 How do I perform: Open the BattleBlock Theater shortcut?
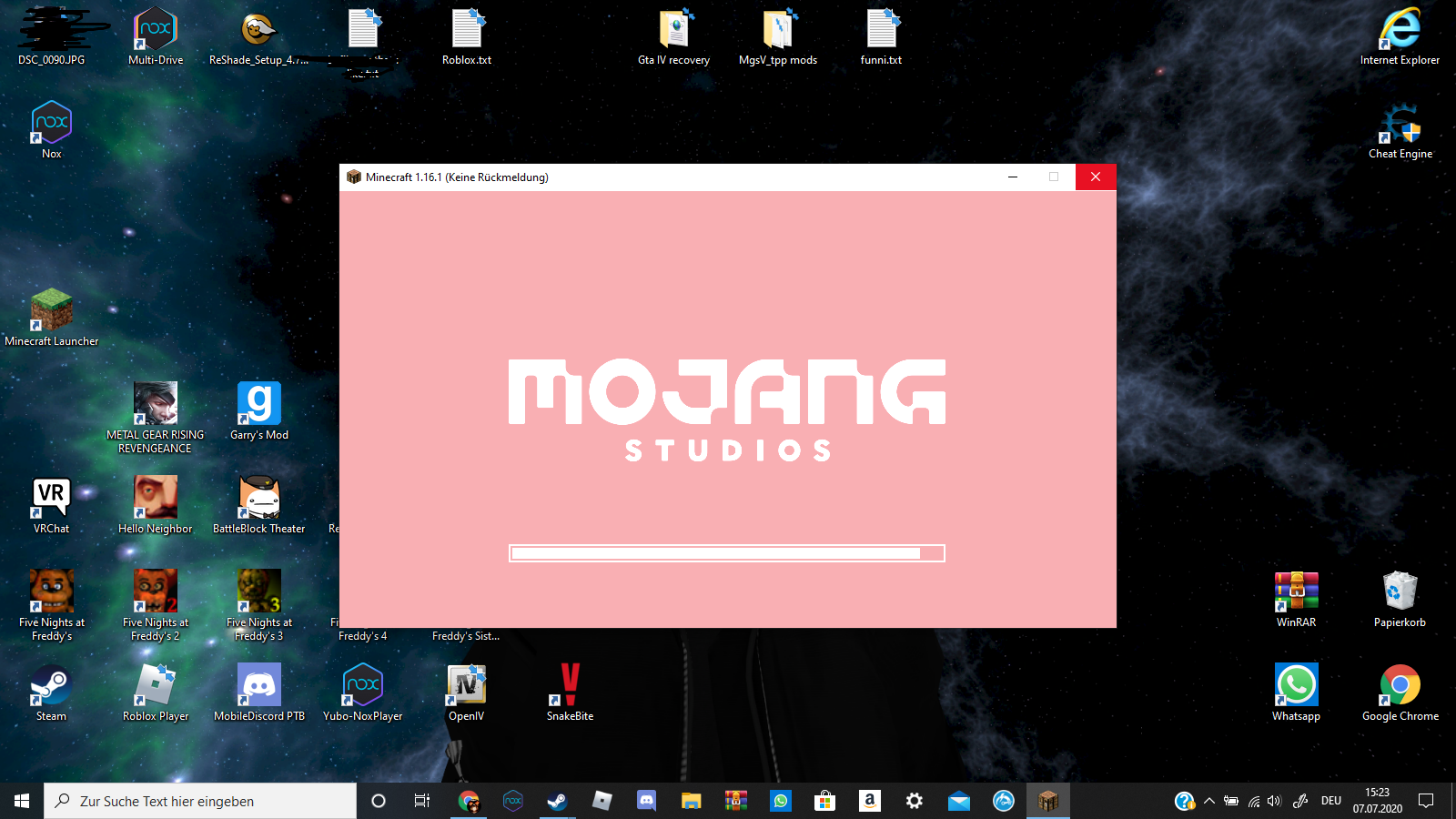[259, 497]
